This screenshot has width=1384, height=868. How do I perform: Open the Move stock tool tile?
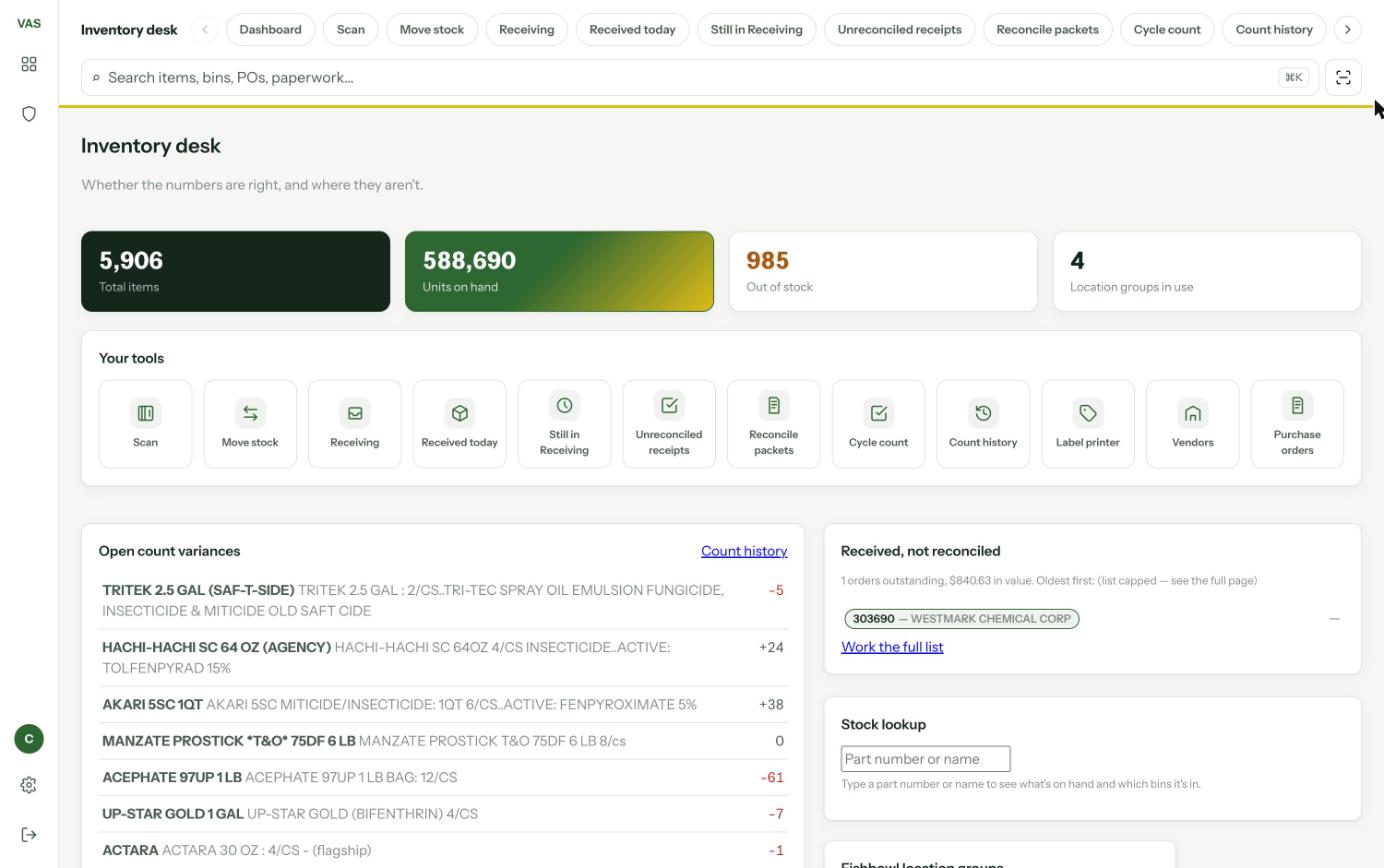coord(250,424)
